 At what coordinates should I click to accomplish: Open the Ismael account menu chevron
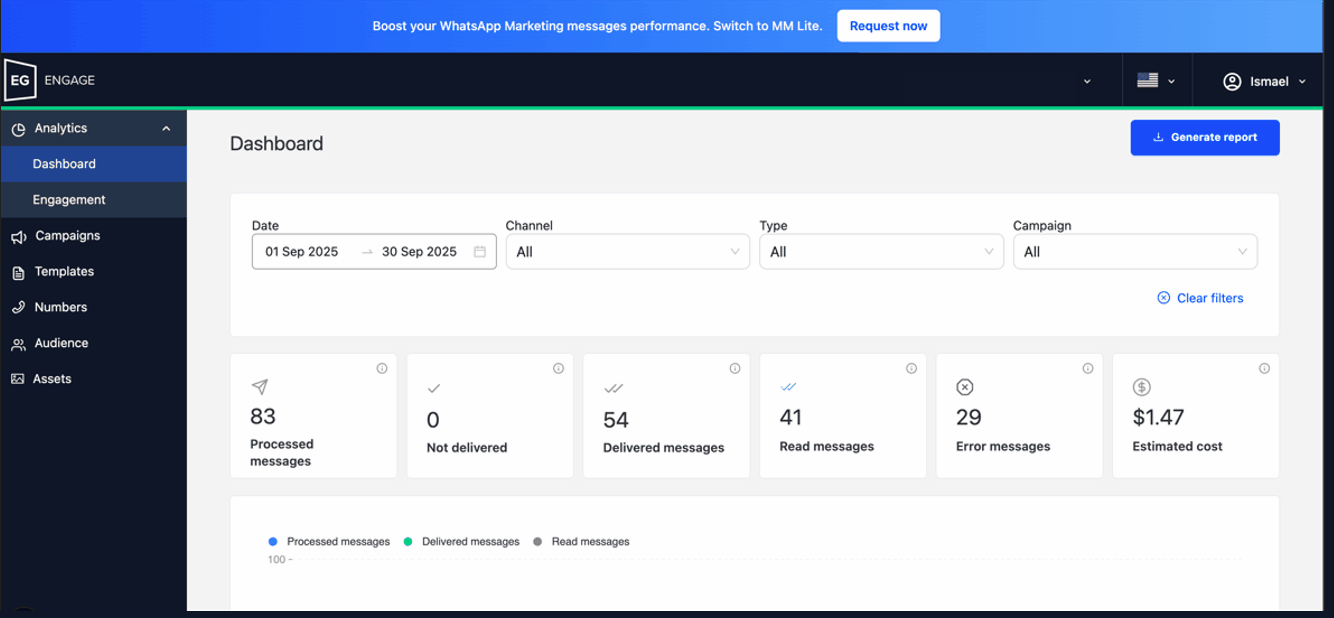coord(1302,82)
